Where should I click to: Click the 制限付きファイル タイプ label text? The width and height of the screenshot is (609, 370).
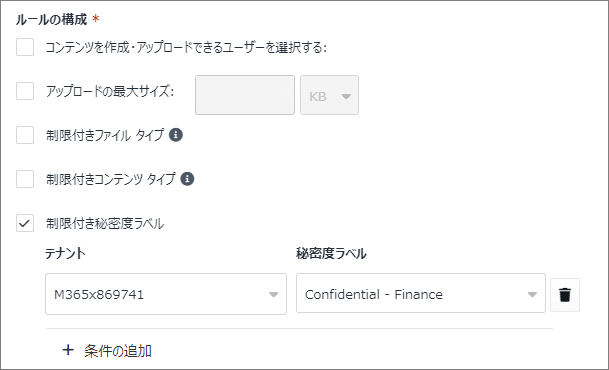105,135
